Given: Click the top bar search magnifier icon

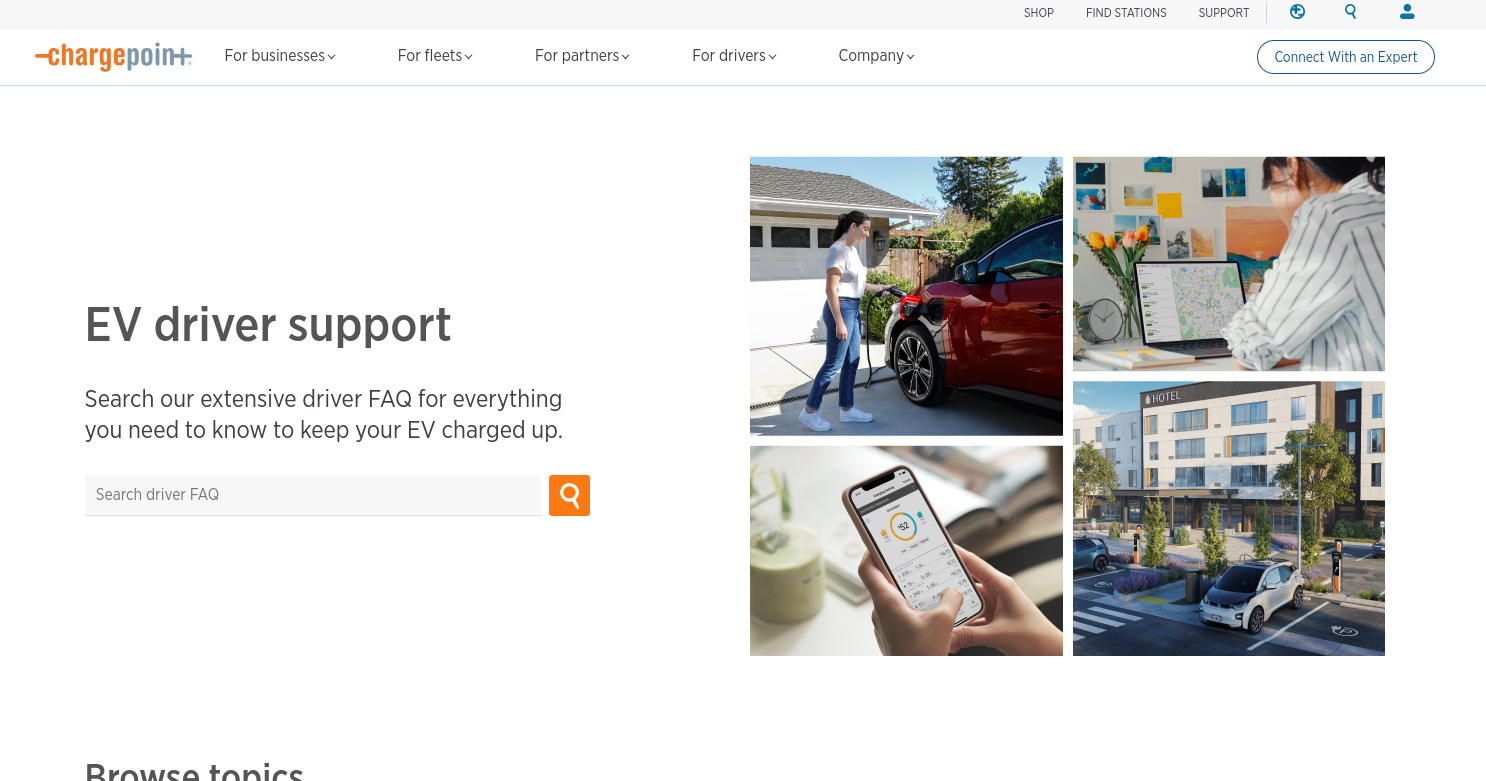Looking at the screenshot, I should (x=1351, y=12).
